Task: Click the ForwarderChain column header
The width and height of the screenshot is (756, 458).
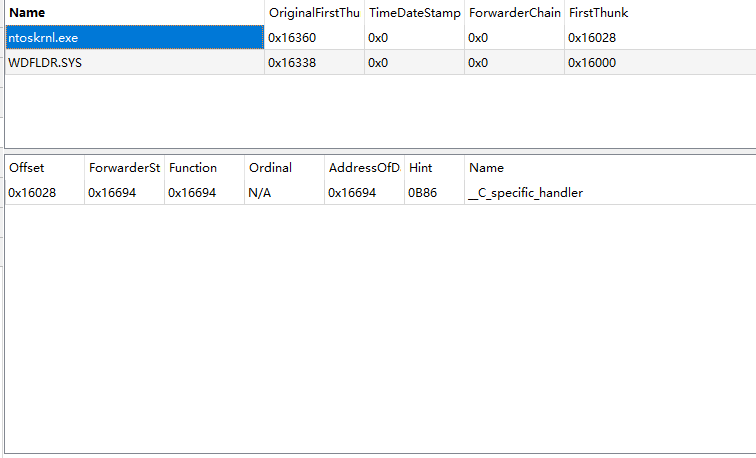Action: pos(514,13)
